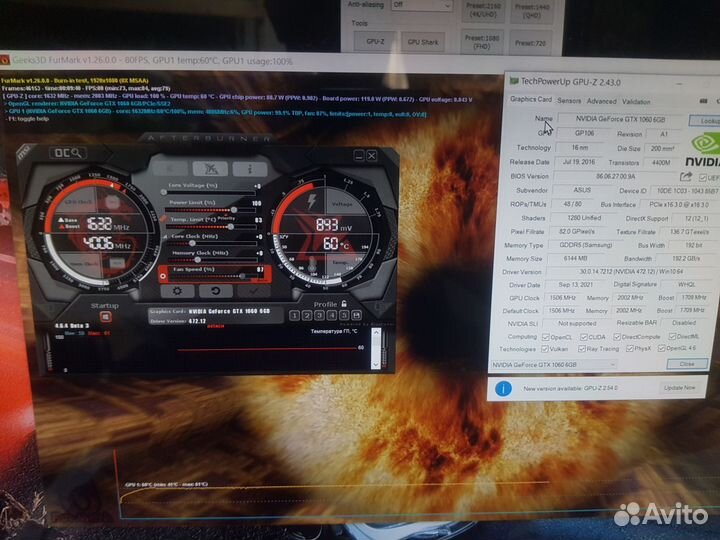Click the GPU-Z tool button in FurMark

coord(375,41)
